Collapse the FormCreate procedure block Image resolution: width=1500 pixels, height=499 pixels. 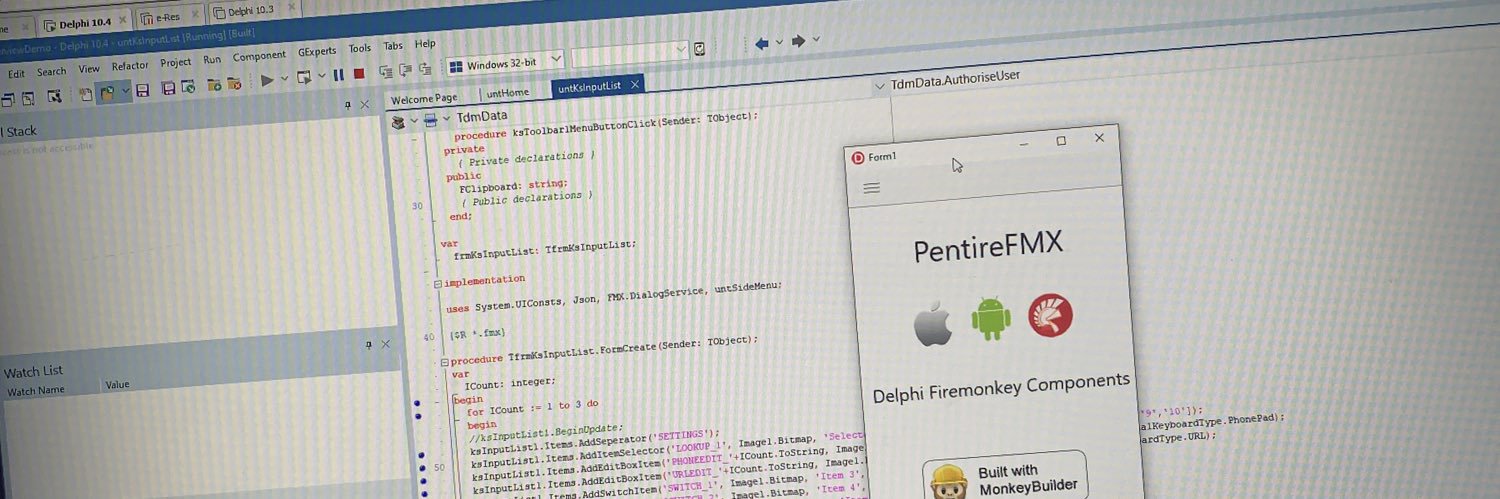[x=444, y=362]
